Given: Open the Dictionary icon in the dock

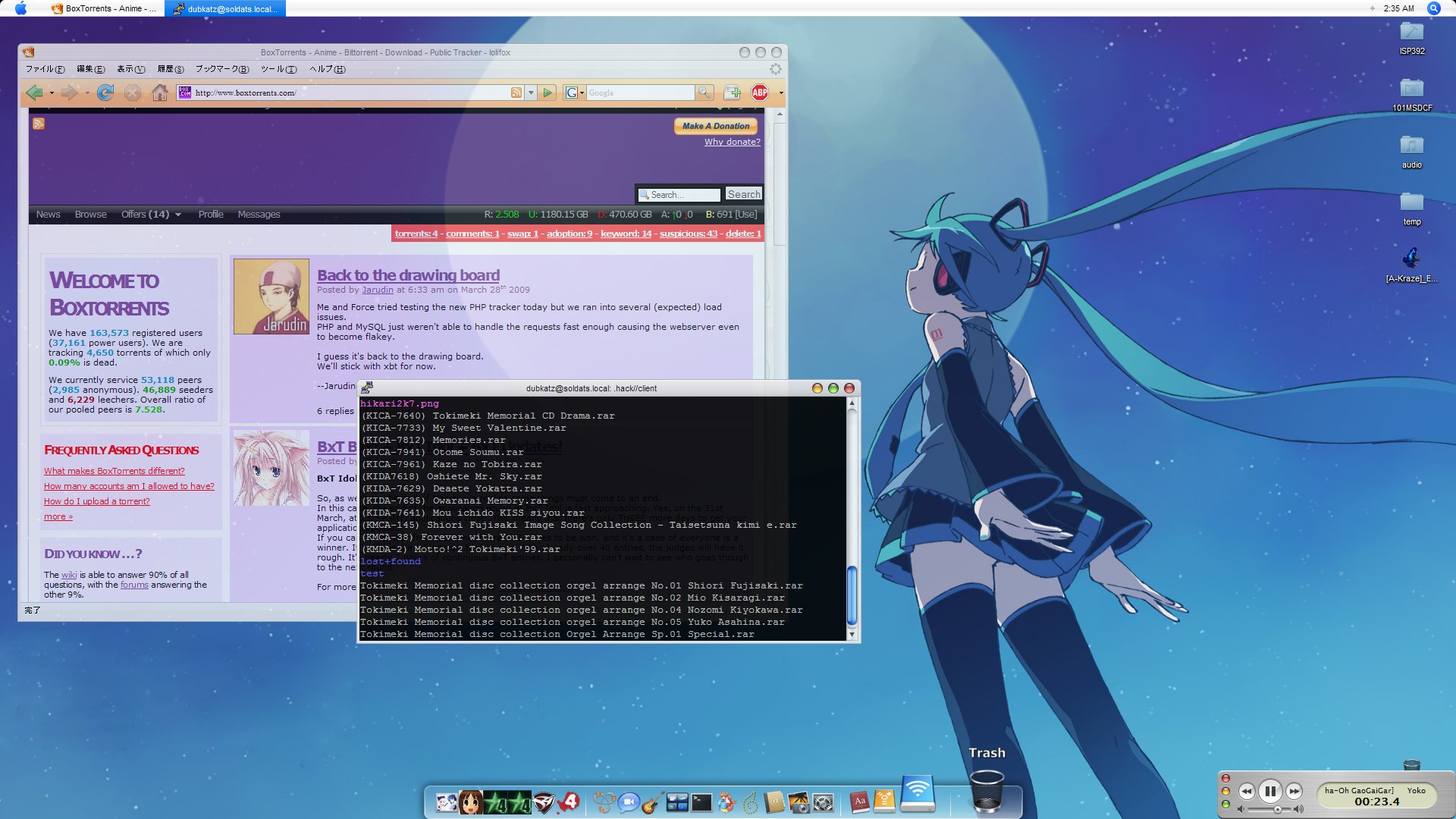Looking at the screenshot, I should 859,802.
